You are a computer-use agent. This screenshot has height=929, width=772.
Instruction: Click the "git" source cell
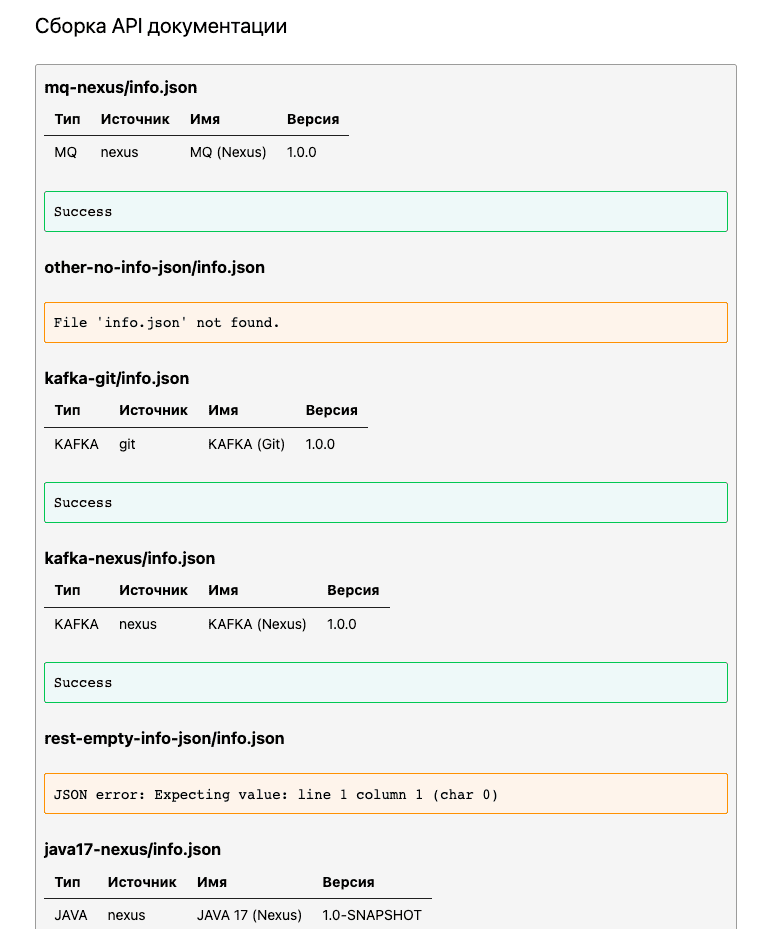click(127, 444)
